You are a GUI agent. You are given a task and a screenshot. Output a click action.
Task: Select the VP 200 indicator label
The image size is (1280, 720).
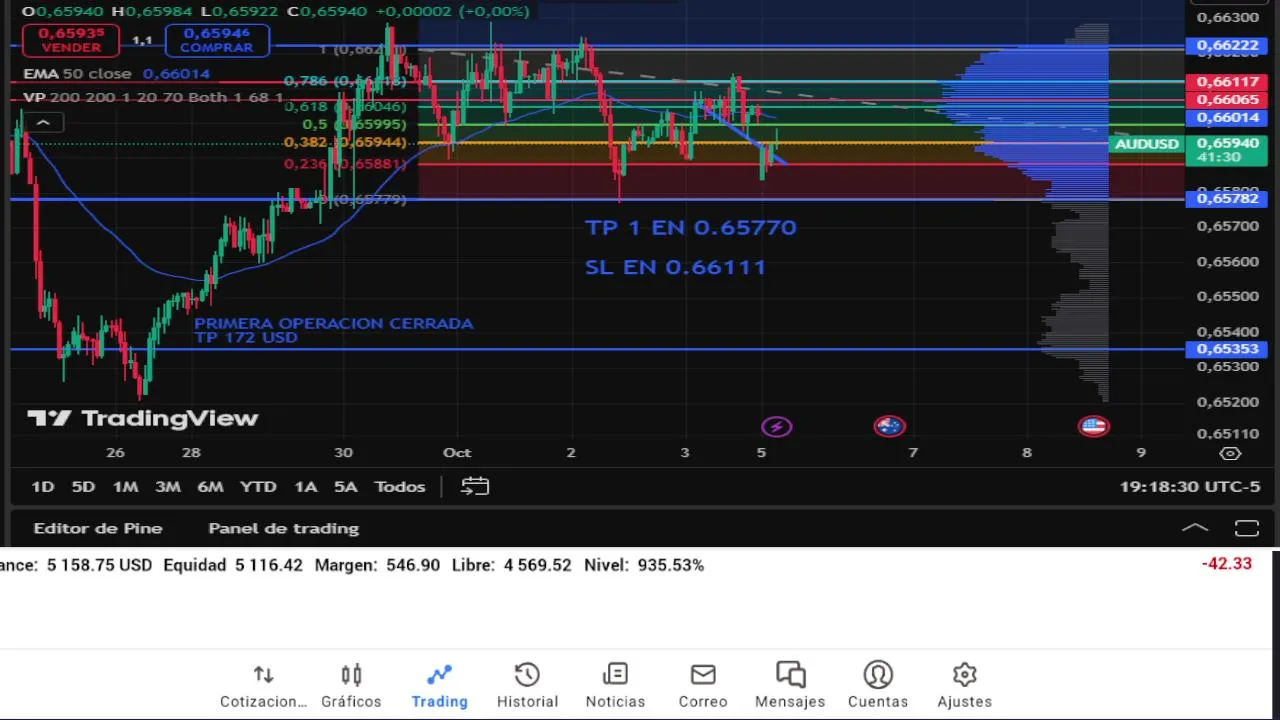[153, 97]
